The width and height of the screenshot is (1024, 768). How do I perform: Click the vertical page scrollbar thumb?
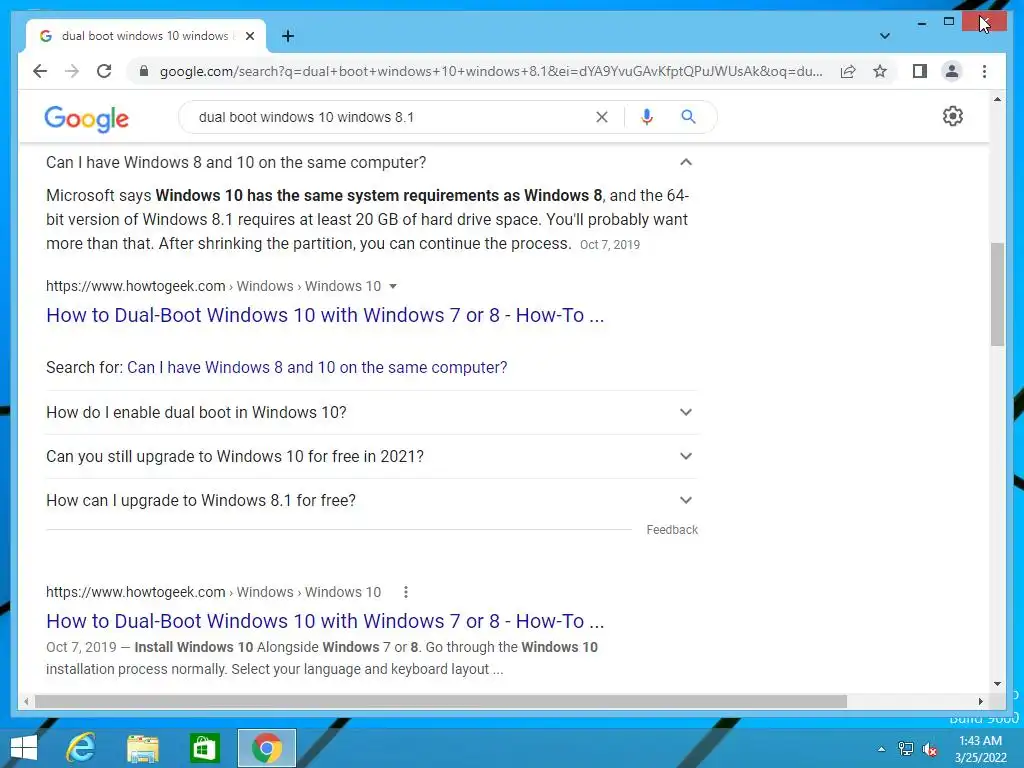click(997, 294)
